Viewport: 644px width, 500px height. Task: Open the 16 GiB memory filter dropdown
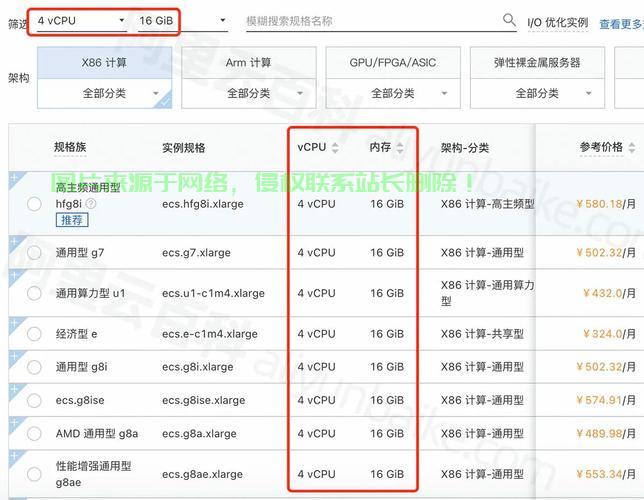[183, 21]
